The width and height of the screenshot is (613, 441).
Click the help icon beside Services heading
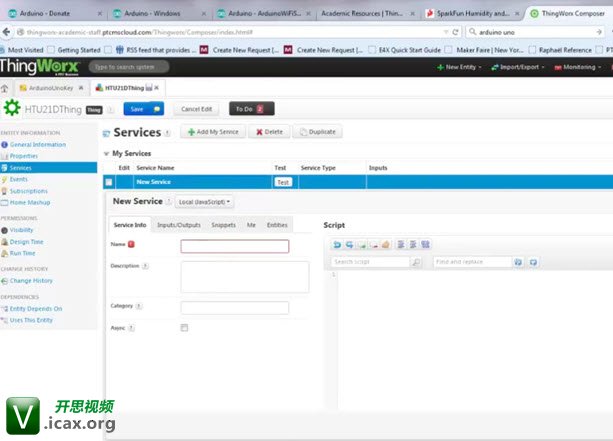[167, 133]
